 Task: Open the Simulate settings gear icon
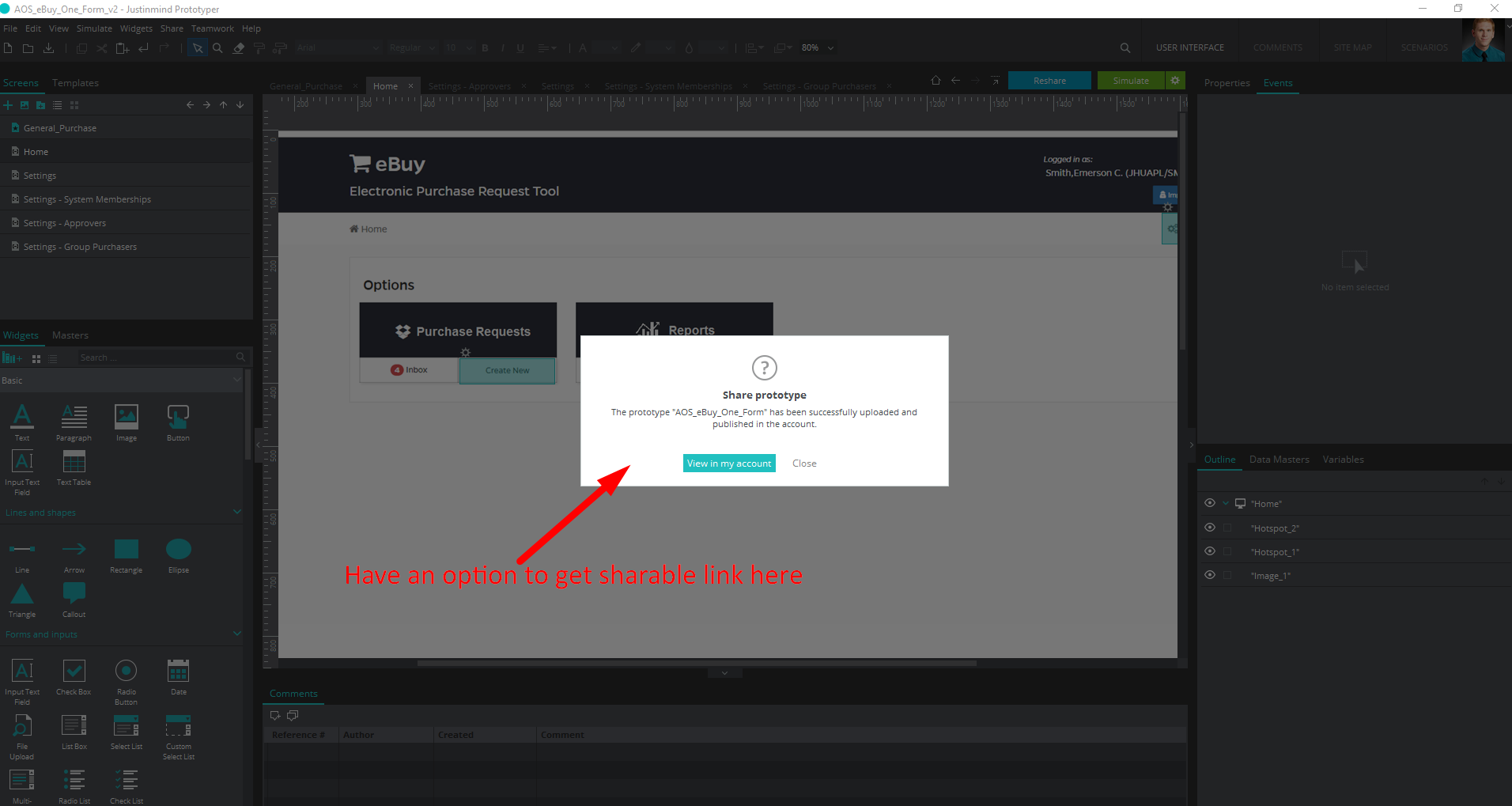click(x=1175, y=81)
